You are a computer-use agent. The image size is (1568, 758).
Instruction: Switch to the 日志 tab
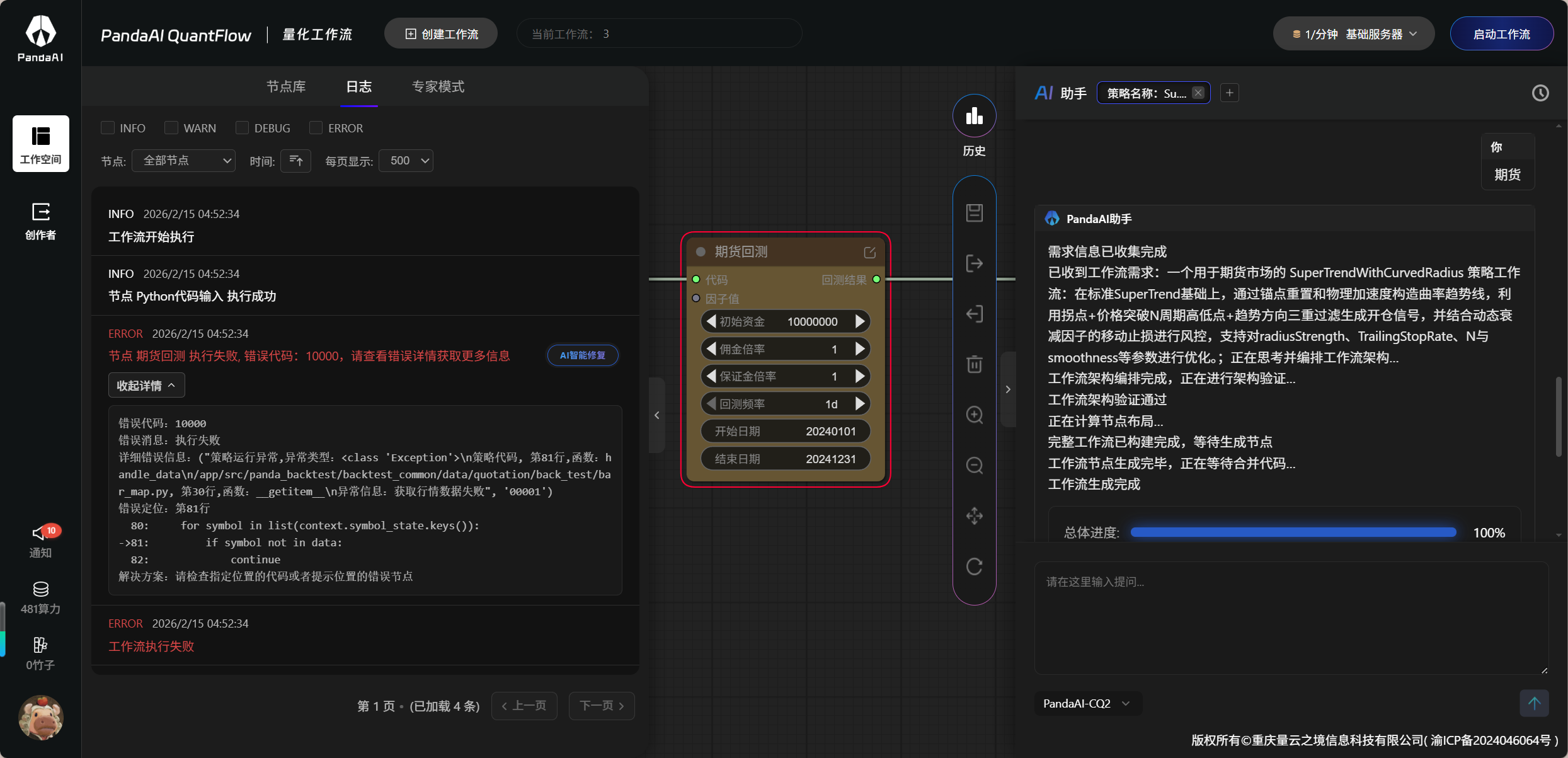point(359,87)
